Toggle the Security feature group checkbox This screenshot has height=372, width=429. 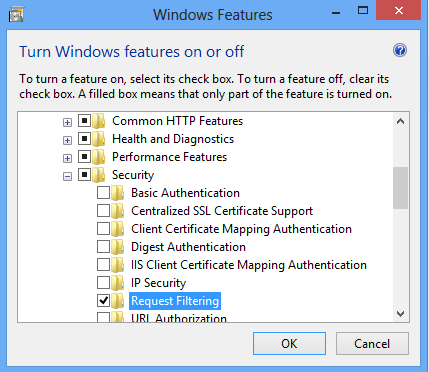click(84, 175)
